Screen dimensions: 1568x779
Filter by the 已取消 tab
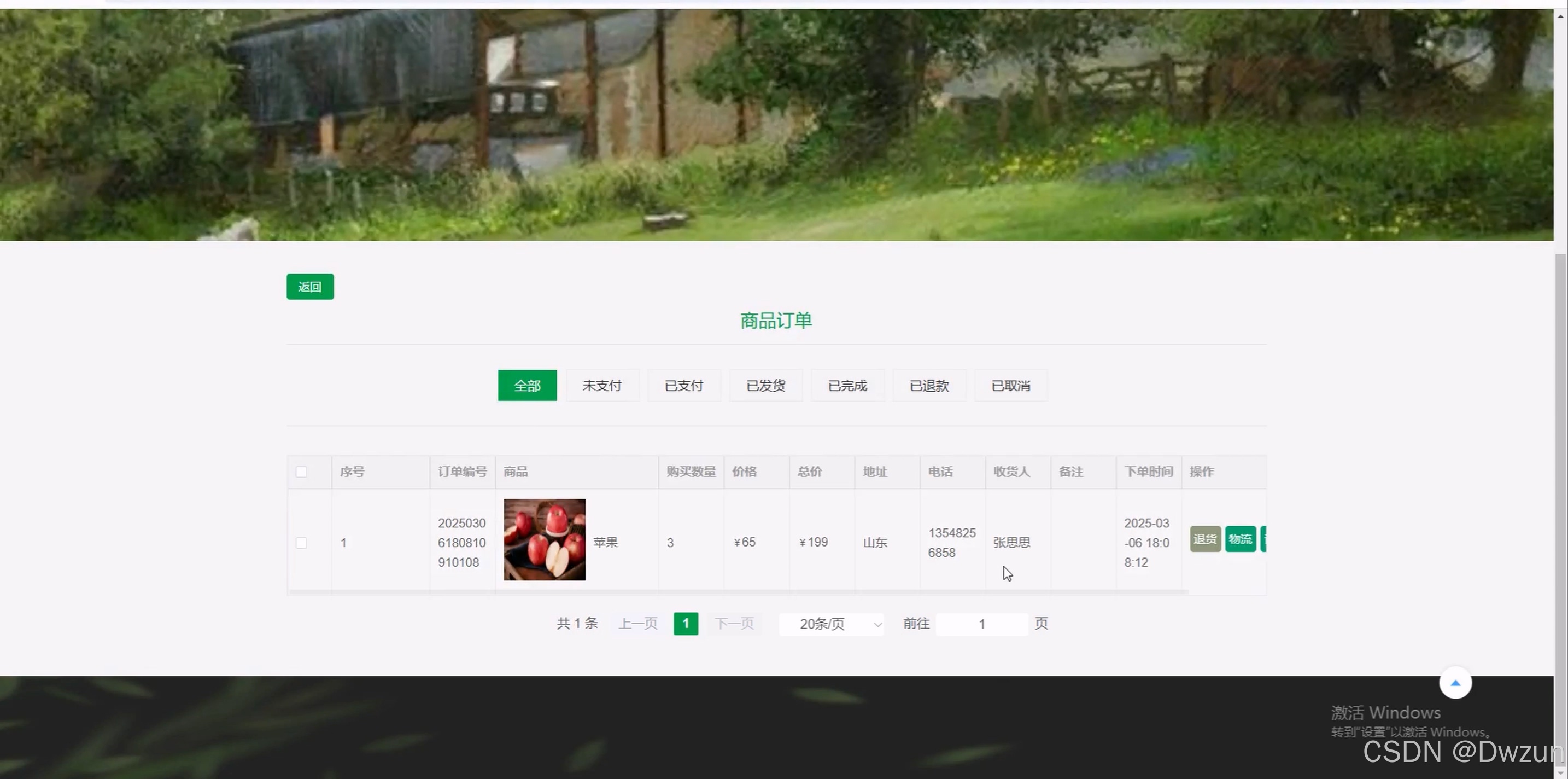pyautogui.click(x=1010, y=386)
